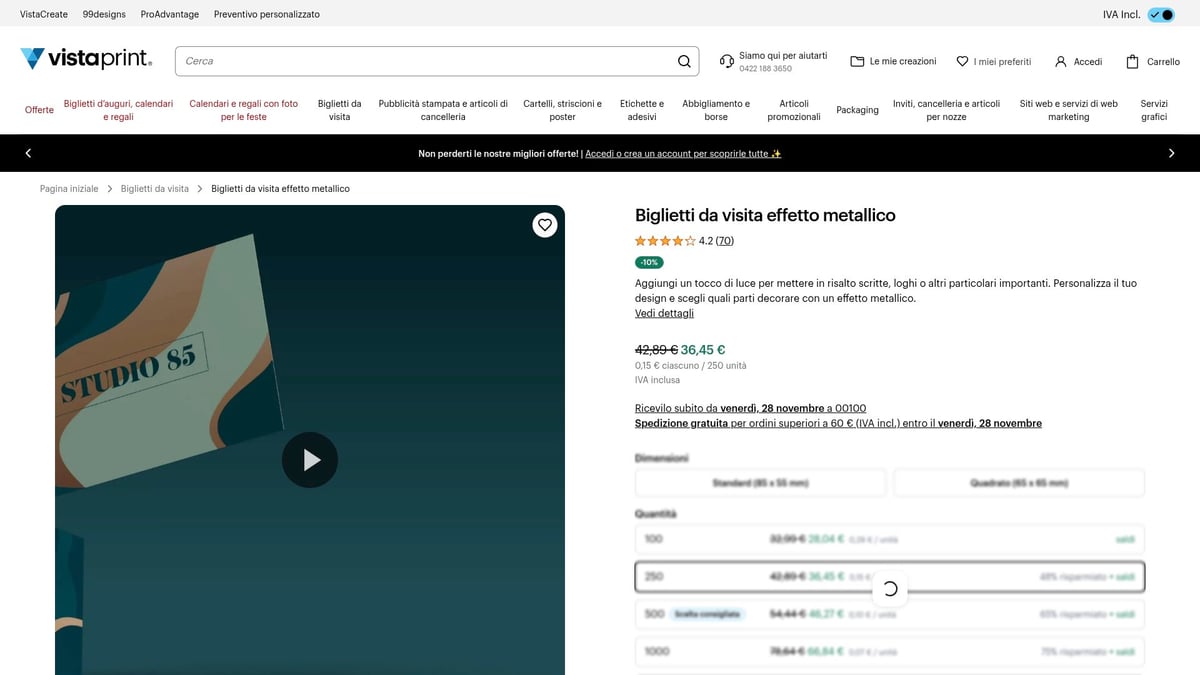The image size is (1200, 675).
Task: Click the headset support icon
Action: click(726, 61)
